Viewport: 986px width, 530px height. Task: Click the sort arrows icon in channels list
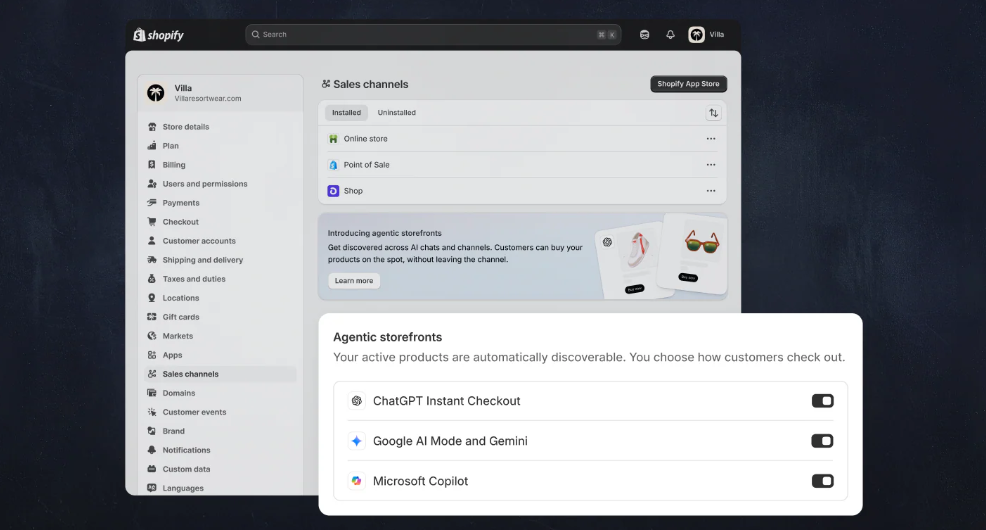[713, 113]
